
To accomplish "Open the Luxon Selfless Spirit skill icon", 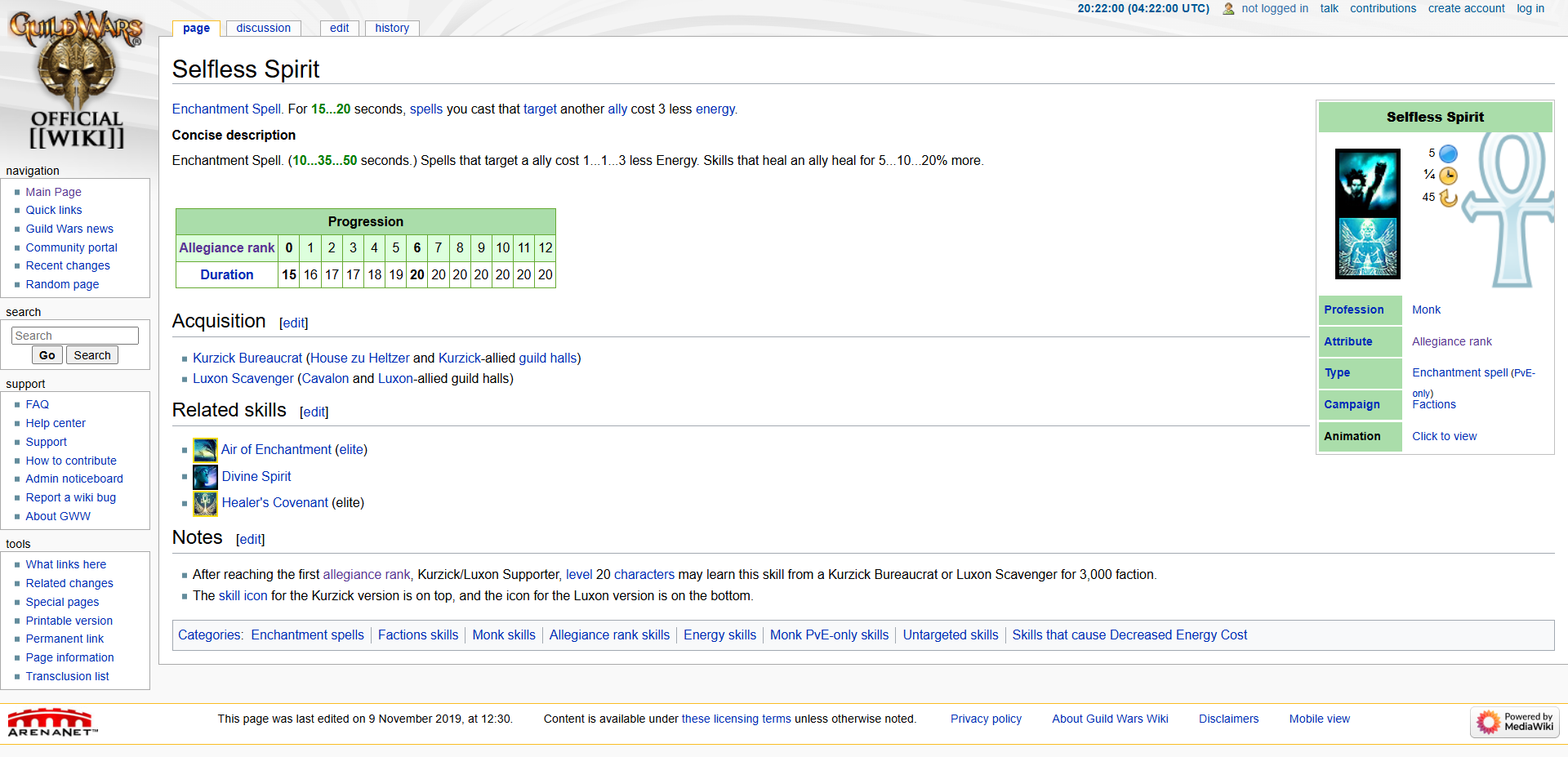I will (x=1367, y=247).
